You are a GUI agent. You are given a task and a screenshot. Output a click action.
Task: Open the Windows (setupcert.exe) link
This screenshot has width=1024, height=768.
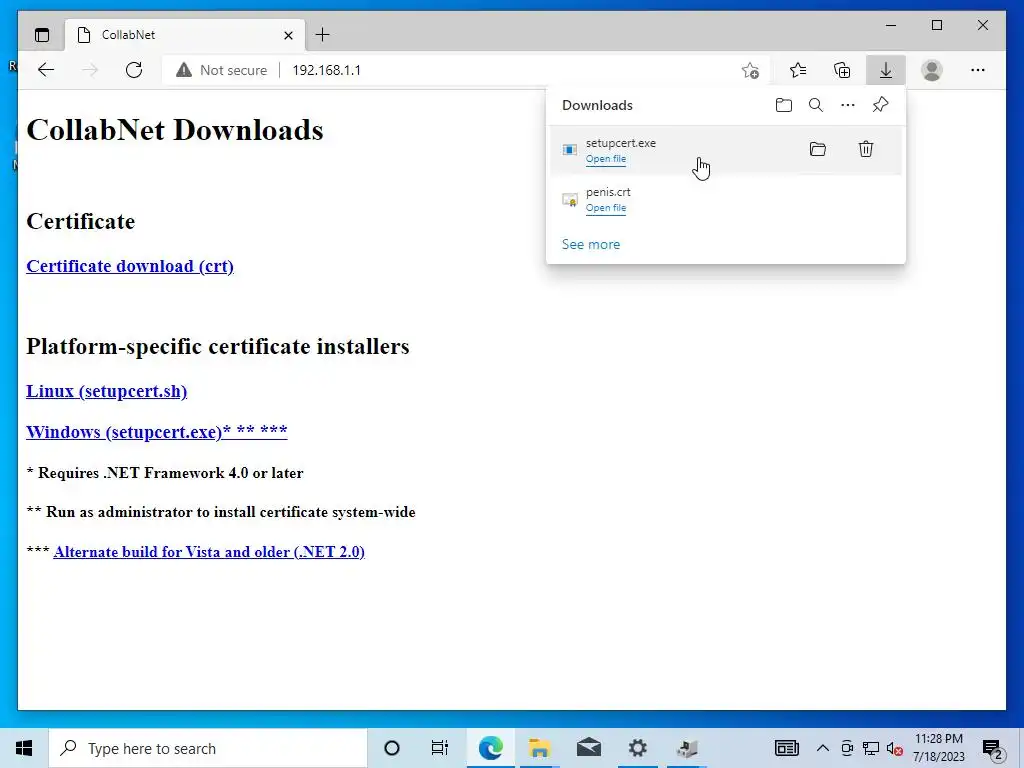point(157,431)
